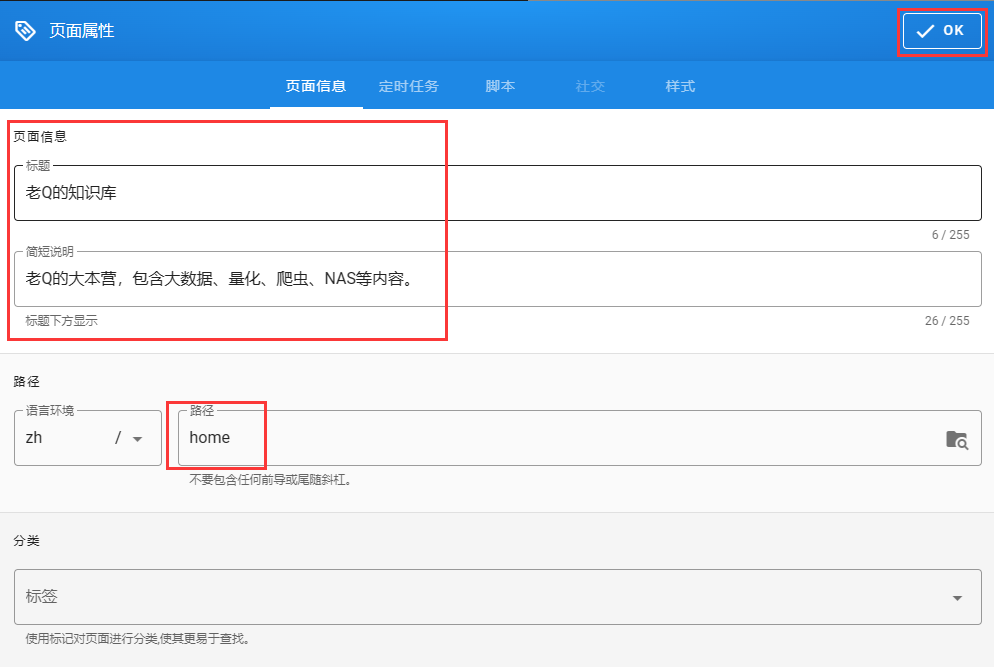Click the 标签 dropdown arrow
This screenshot has height=667, width=994.
[x=957, y=598]
